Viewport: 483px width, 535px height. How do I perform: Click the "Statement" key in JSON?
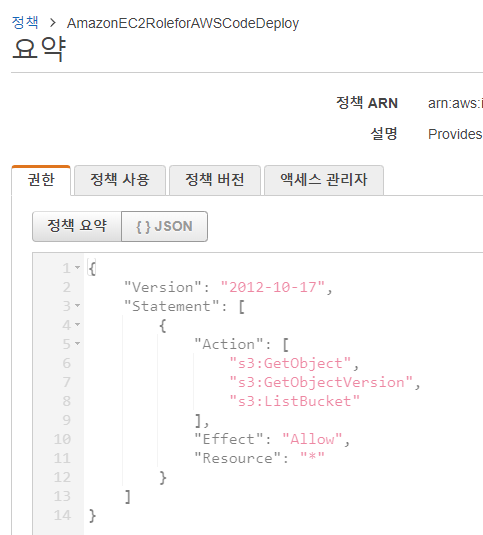172,306
